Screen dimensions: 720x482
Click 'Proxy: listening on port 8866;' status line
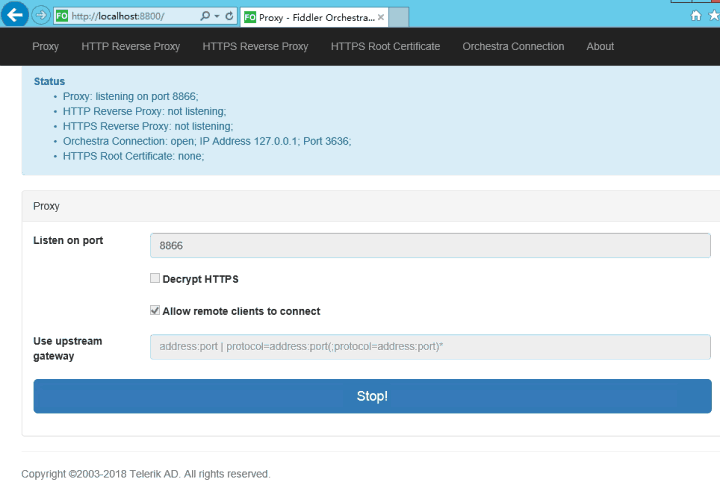coord(130,96)
